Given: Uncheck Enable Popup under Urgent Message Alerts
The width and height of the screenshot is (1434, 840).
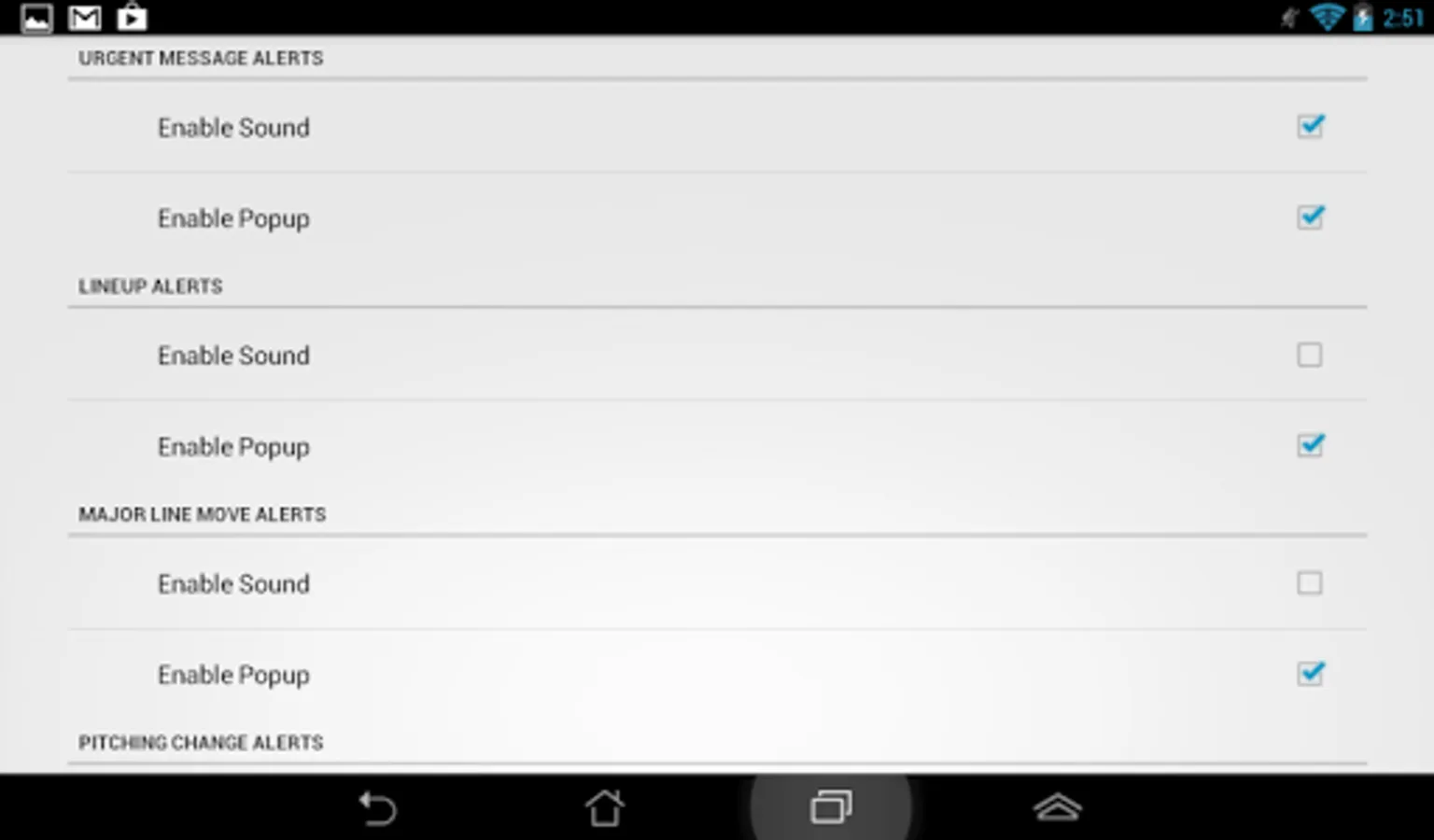Looking at the screenshot, I should pos(1310,217).
